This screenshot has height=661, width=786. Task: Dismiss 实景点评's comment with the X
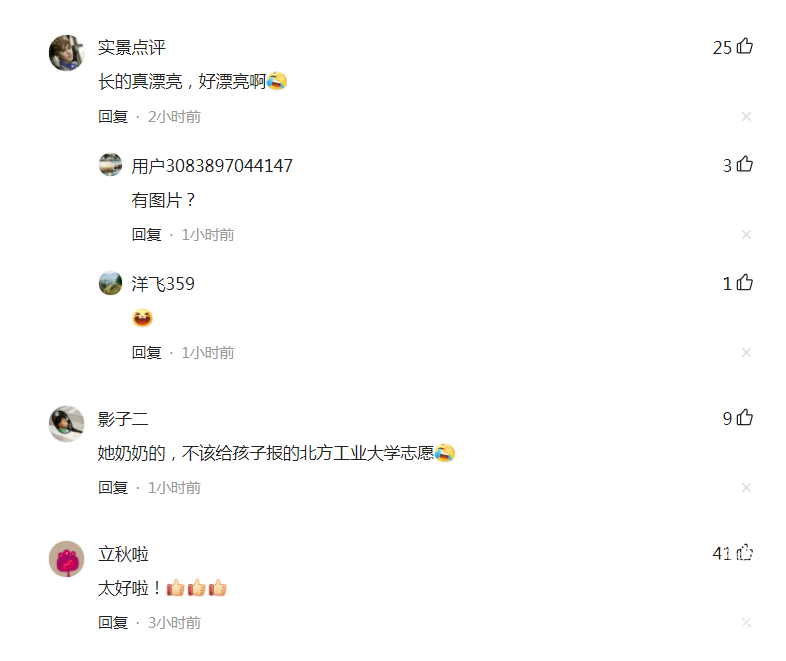tap(746, 117)
